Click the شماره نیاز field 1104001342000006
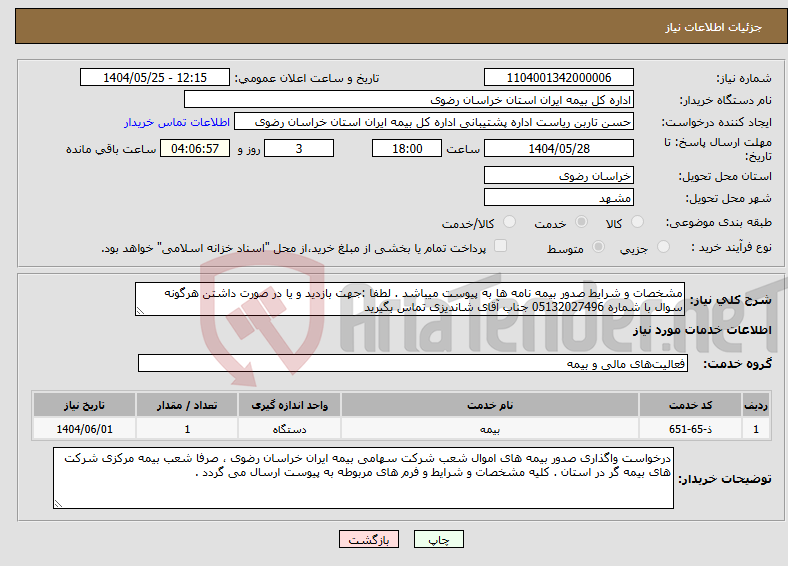788x566 pixels. tap(558, 77)
